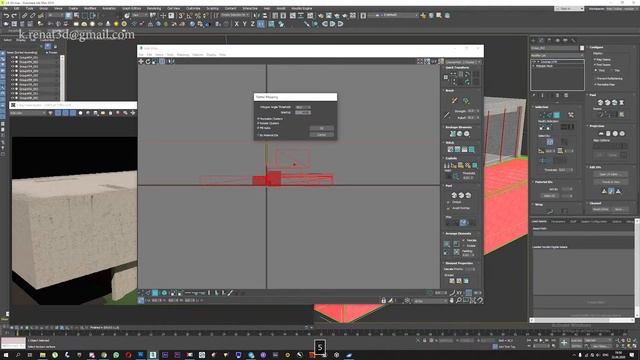Toggle visibility eye of first Group row
The image size is (640, 360).
pyautogui.click(x=13, y=57)
